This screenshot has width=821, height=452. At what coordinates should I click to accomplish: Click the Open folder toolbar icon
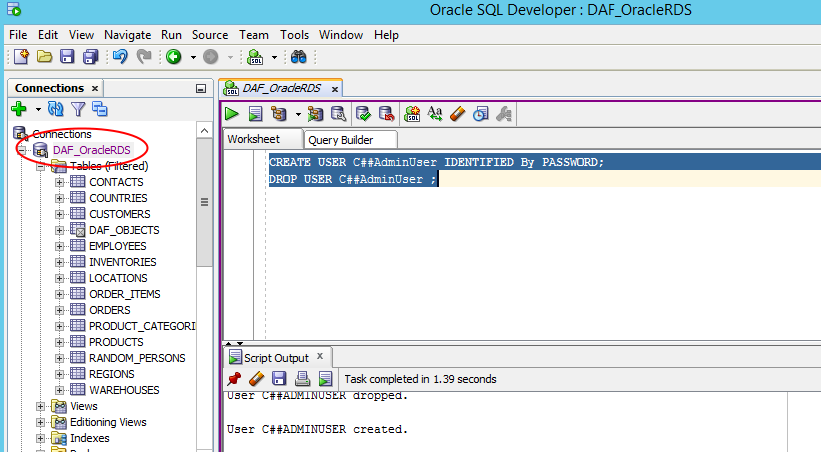[x=45, y=57]
